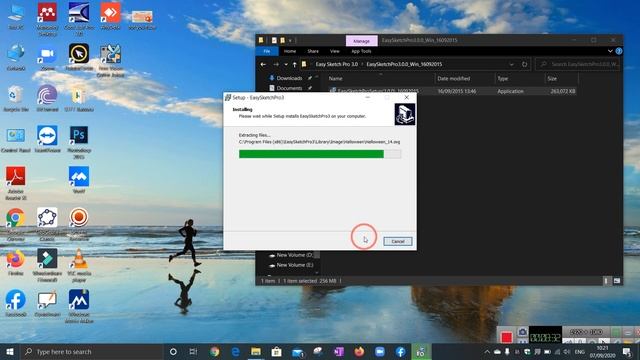The image size is (640, 360).
Task: Open the Firefox desktop shortcut
Action: (x=16, y=263)
